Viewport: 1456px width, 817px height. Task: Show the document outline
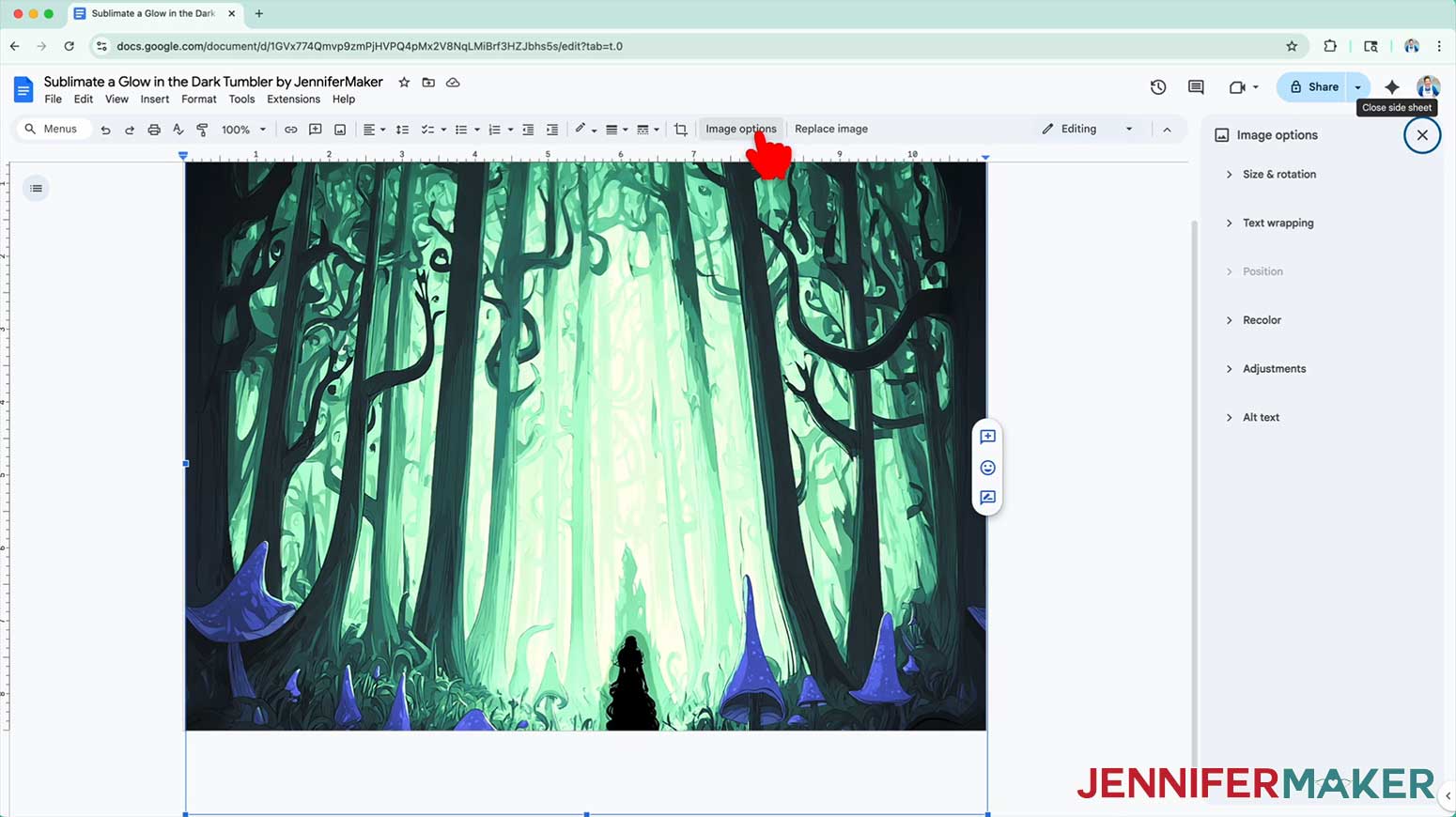click(36, 189)
